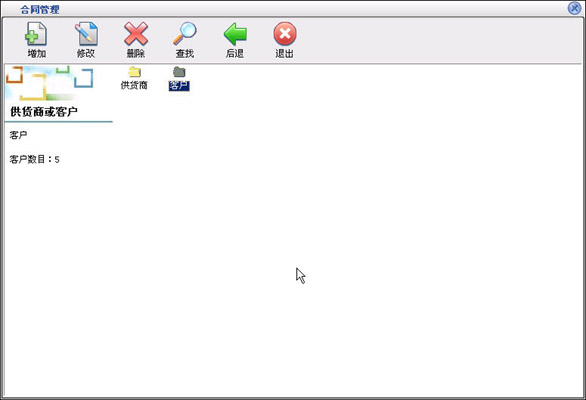
Task: Click the 增加 add document icon
Action: (x=36, y=34)
